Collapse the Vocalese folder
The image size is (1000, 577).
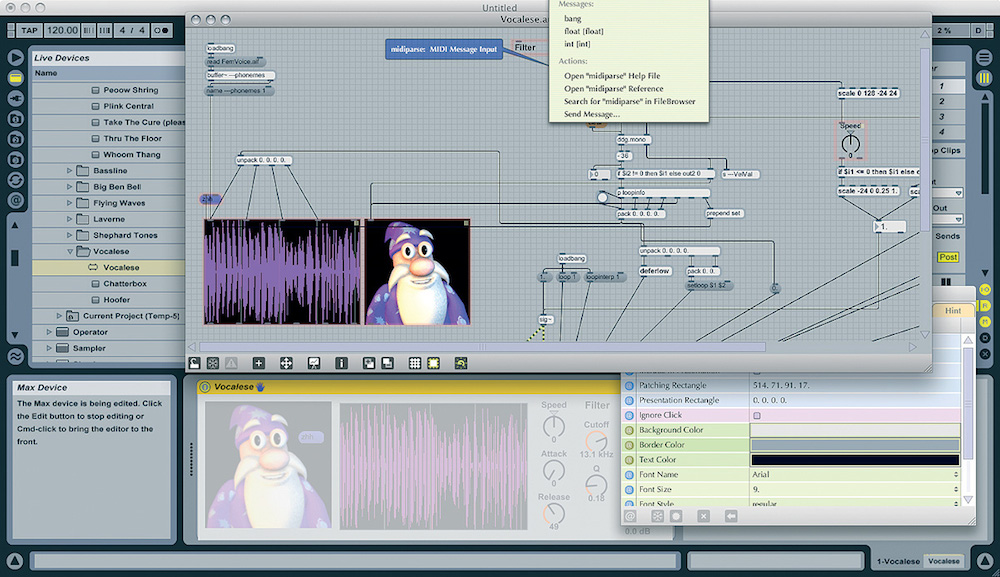point(70,251)
